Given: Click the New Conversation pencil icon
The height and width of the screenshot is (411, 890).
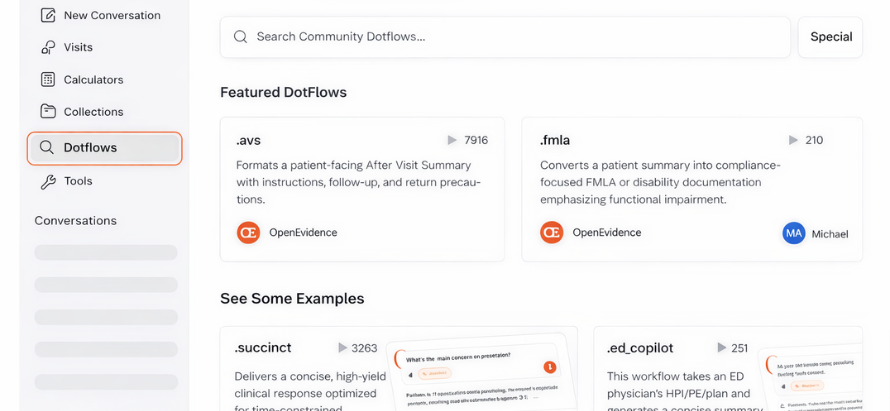Looking at the screenshot, I should 48,15.
